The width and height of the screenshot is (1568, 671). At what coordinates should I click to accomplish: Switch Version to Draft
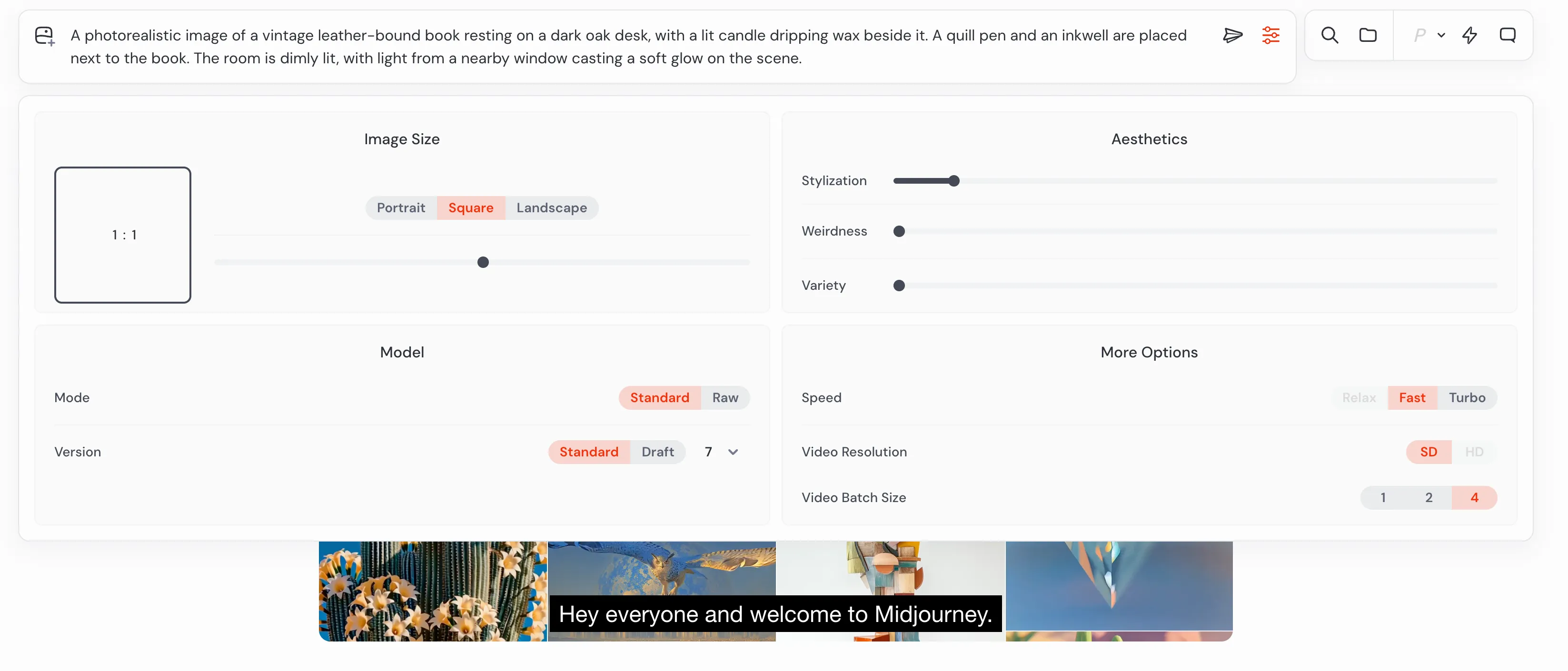(x=657, y=452)
